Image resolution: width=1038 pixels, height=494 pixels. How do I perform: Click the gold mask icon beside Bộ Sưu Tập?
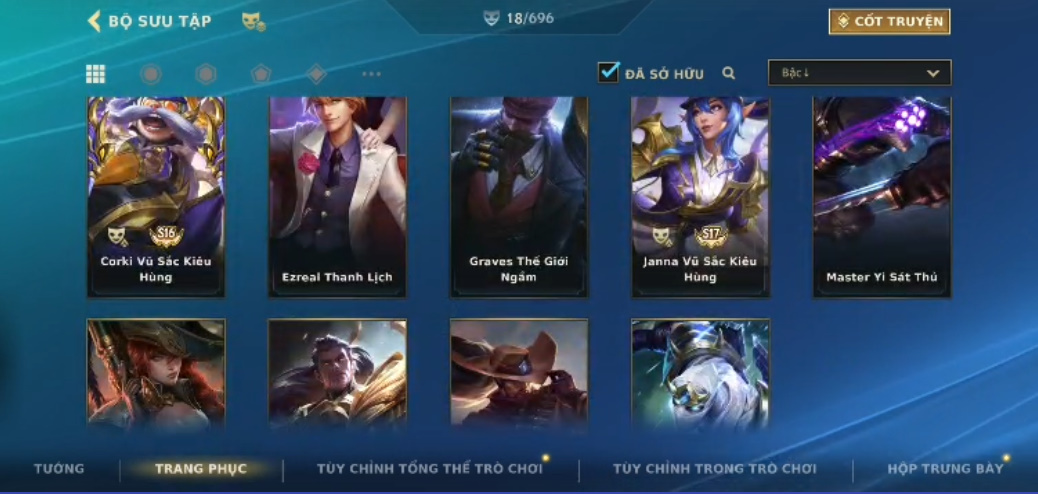point(254,22)
